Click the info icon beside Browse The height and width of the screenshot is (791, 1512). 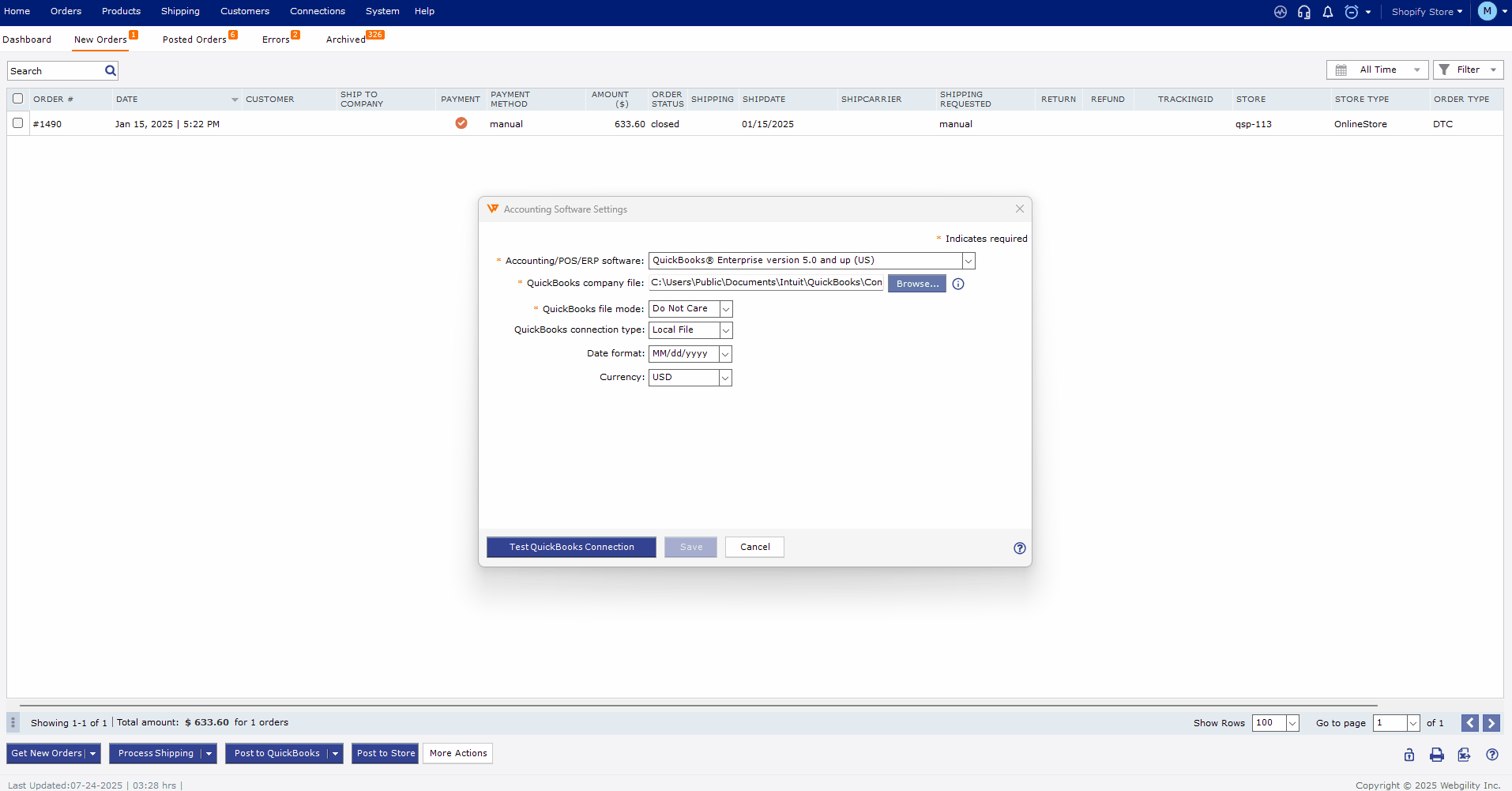tap(958, 284)
